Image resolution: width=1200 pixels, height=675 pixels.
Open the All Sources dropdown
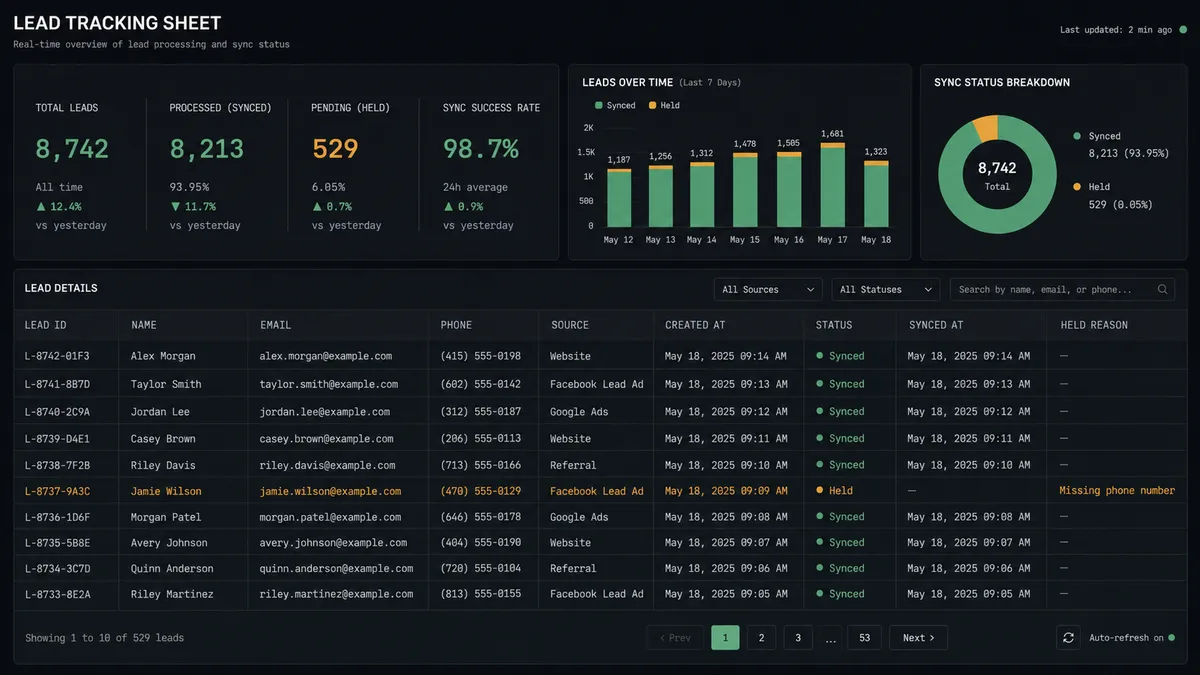tap(768, 290)
